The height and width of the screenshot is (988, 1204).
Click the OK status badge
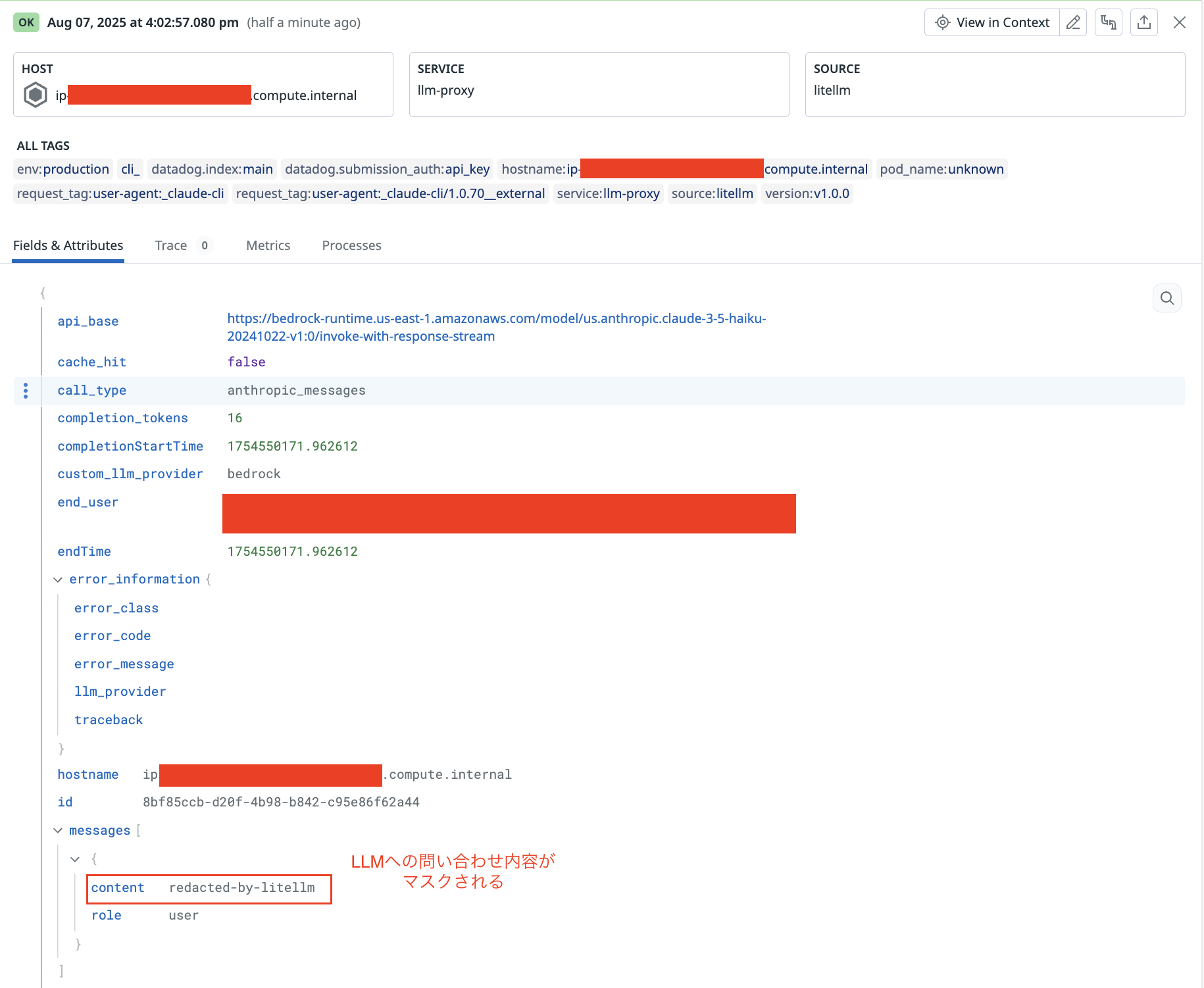pos(26,22)
